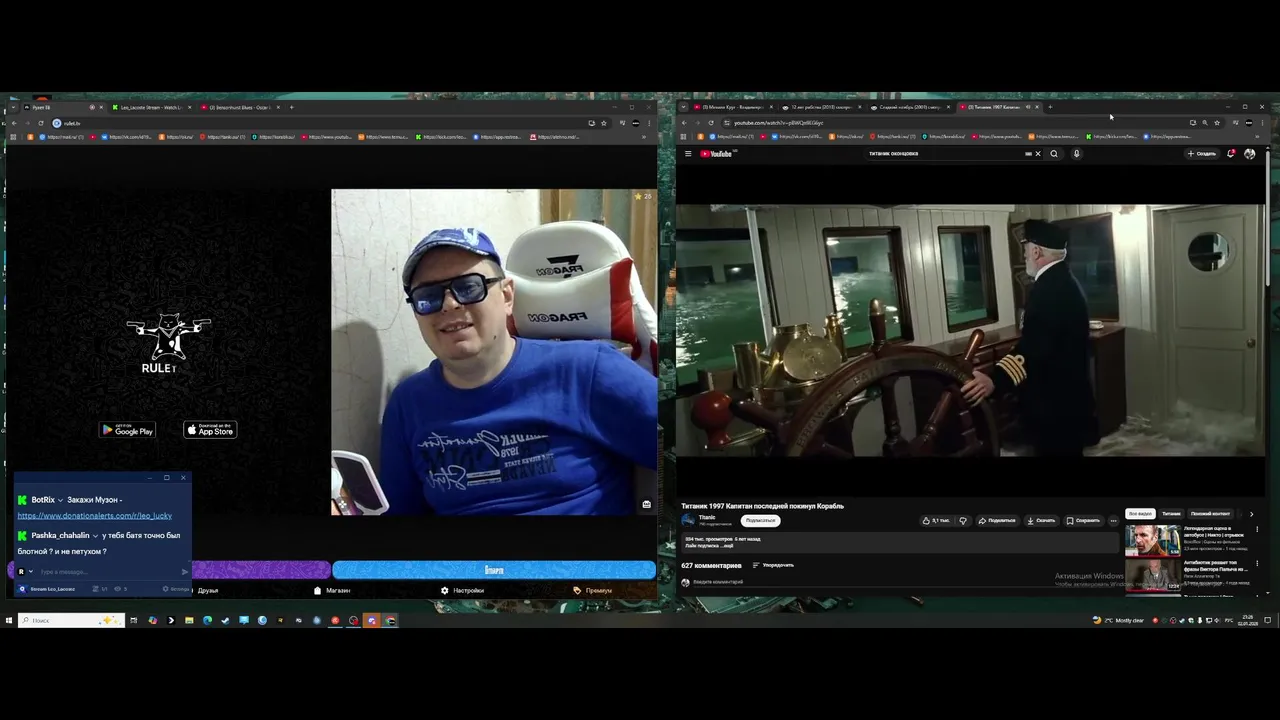Share the video via Поделиться
This screenshot has width=1280, height=720.
click(997, 520)
